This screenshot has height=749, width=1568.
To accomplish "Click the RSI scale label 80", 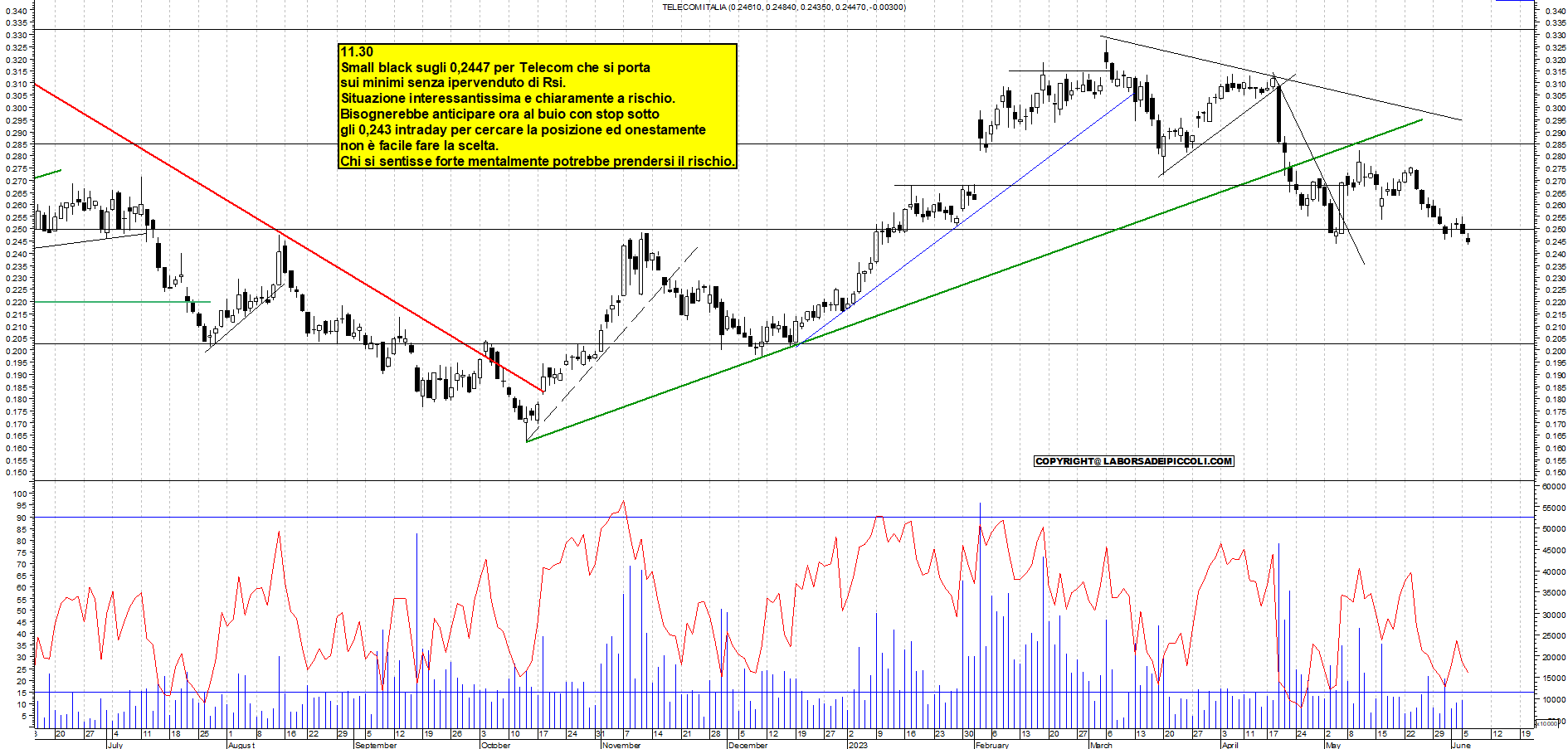I will (22, 540).
